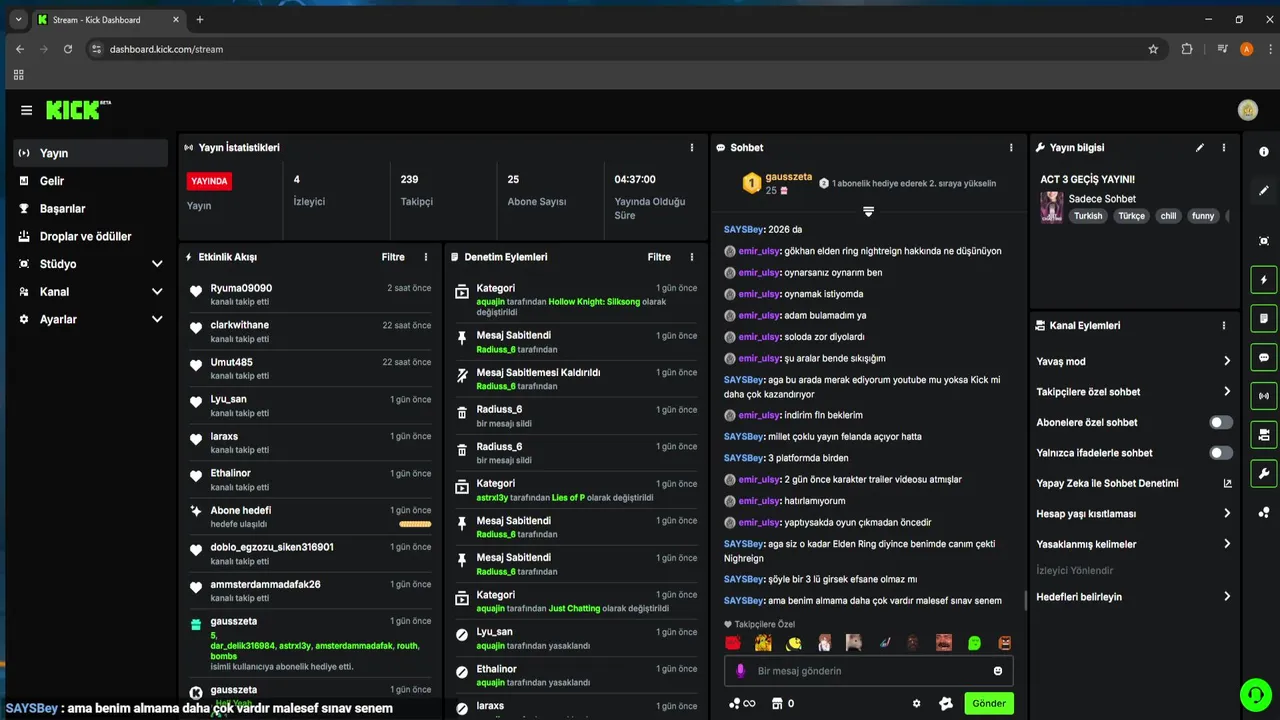This screenshot has width=1280, height=720.
Task: Open Kanal Eylemleri three-dot options
Action: pyautogui.click(x=1224, y=326)
